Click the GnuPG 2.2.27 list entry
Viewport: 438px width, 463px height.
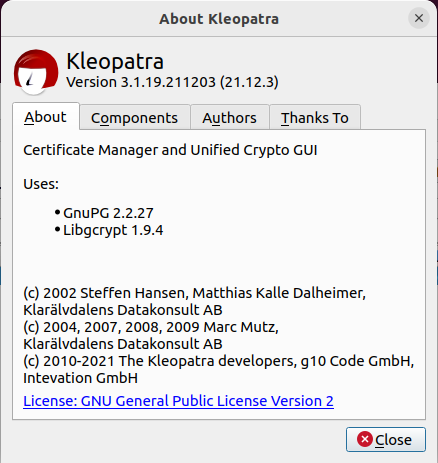point(108,213)
